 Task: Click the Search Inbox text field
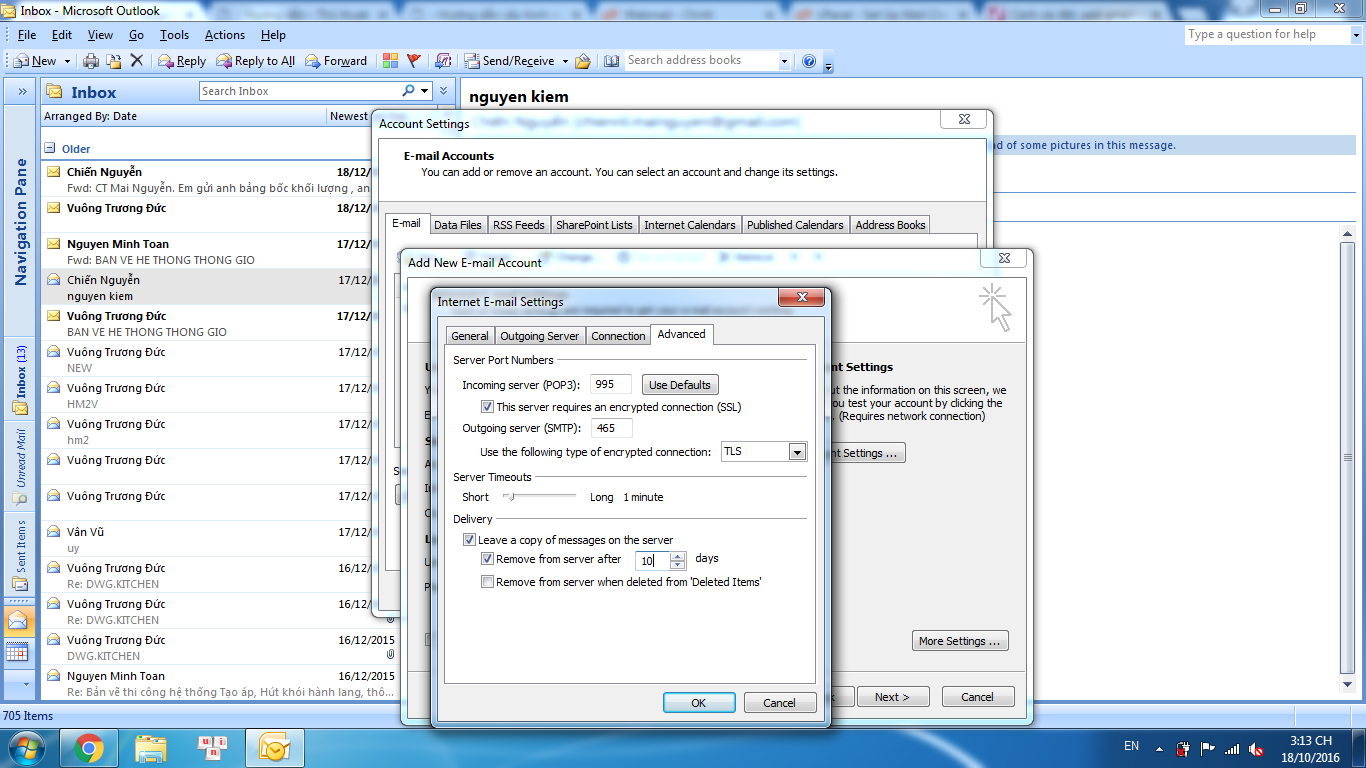tap(299, 91)
